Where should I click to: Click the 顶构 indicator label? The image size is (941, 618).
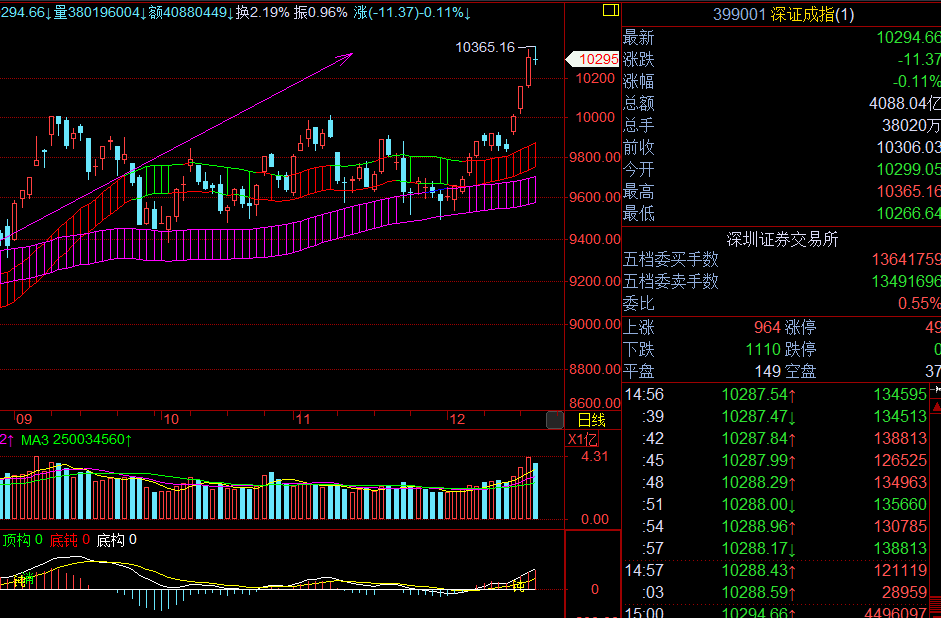tap(16, 540)
